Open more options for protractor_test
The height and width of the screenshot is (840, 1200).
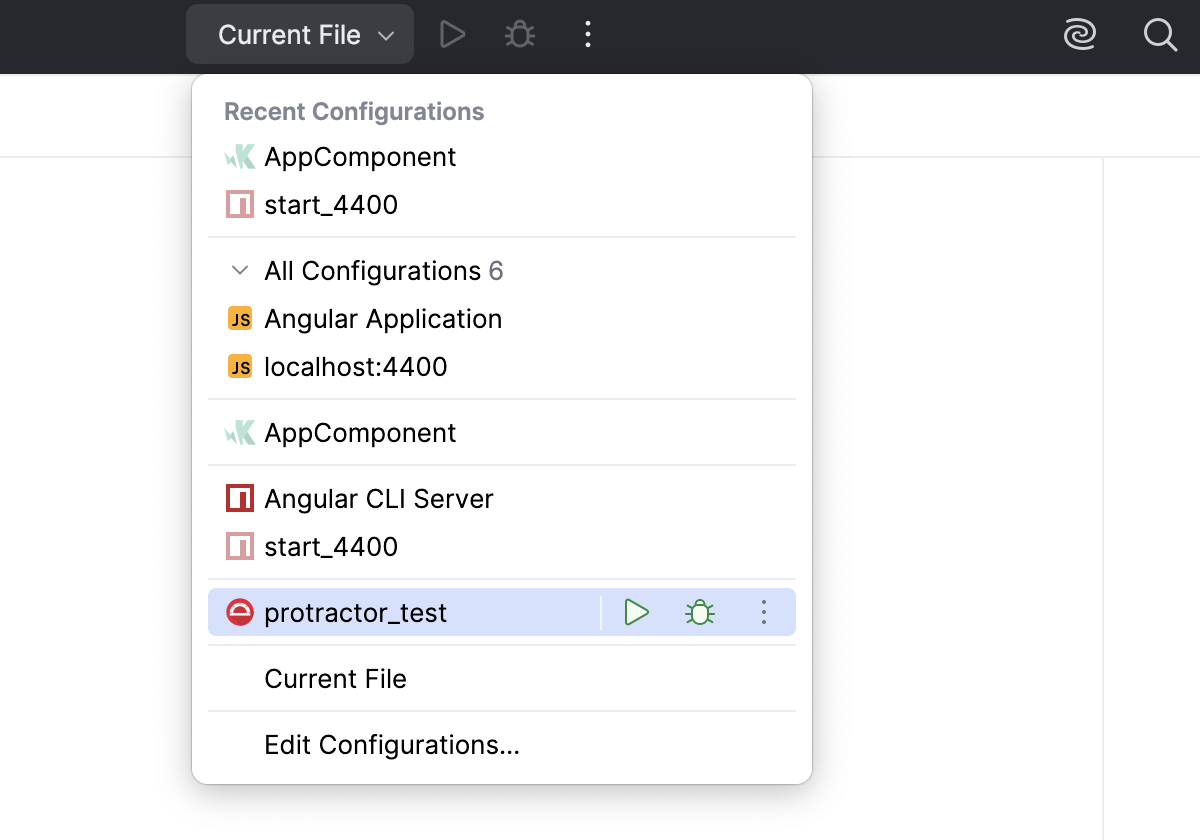coord(764,613)
